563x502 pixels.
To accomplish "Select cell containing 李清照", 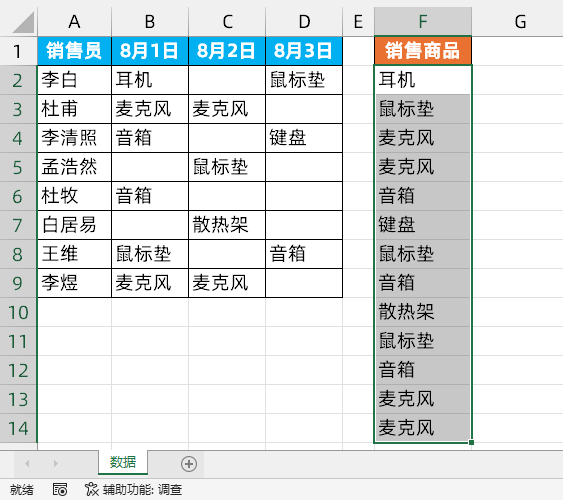I will 74,138.
